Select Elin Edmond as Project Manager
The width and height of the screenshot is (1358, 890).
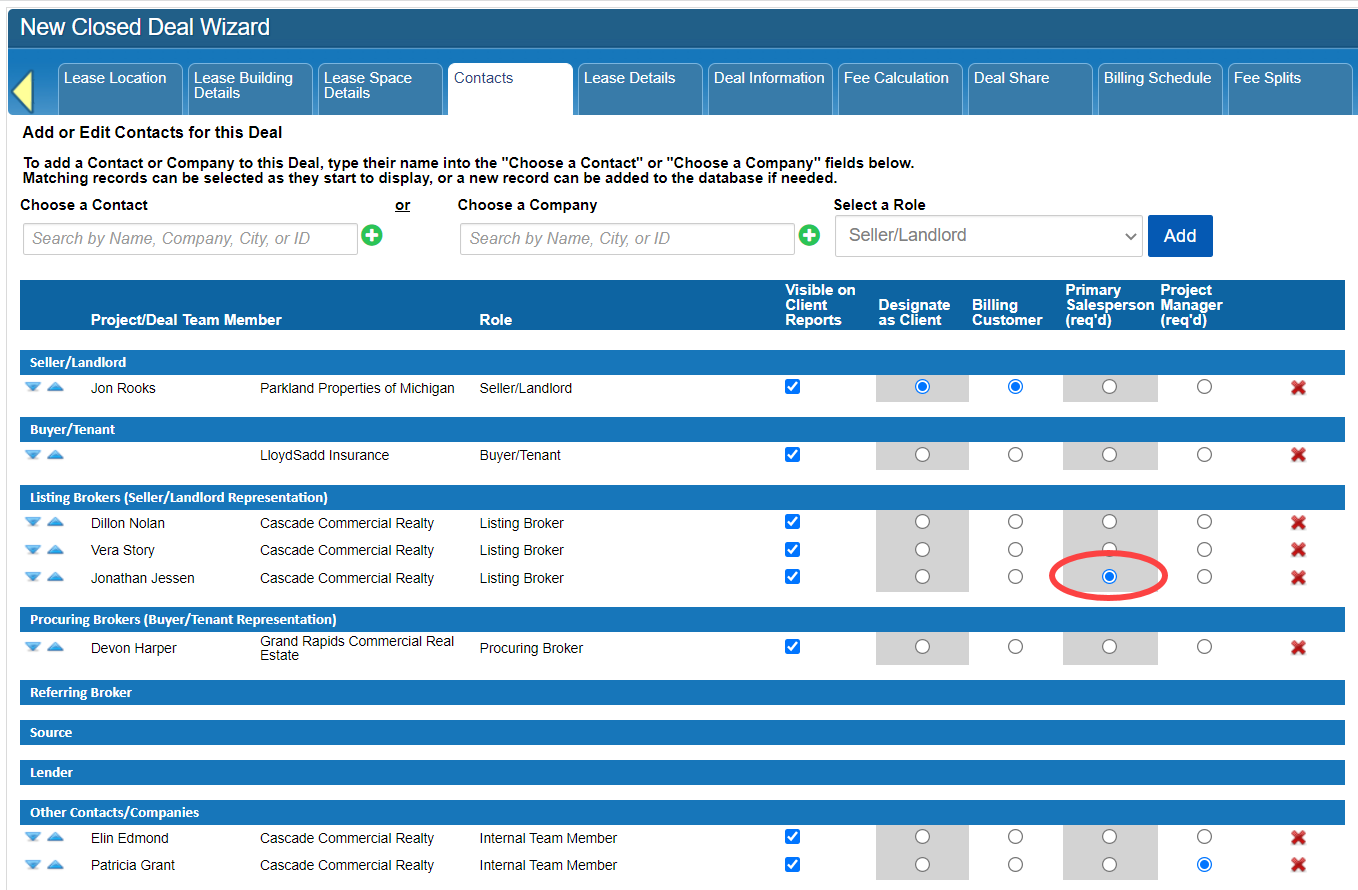point(1204,837)
